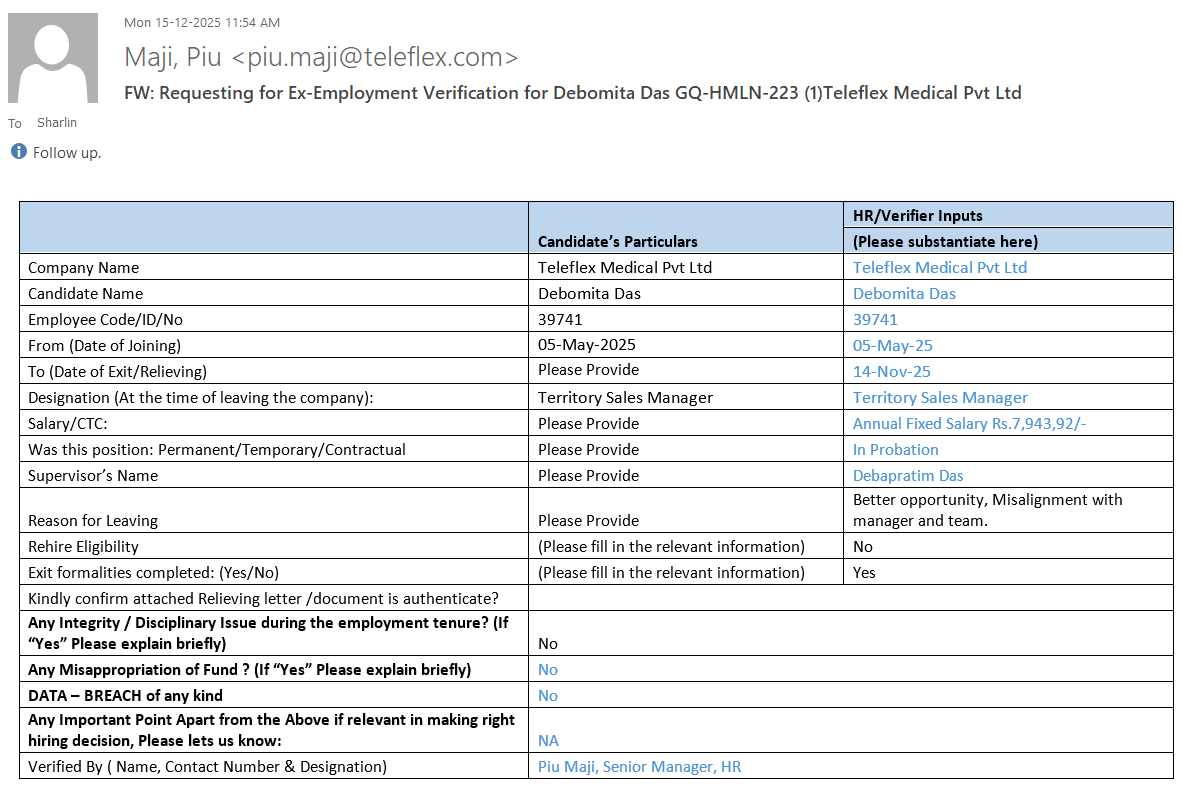Image resolution: width=1182 pixels, height=796 pixels.
Task: Click the empty cell beside Relieving letter confirmation
Action: [850, 598]
